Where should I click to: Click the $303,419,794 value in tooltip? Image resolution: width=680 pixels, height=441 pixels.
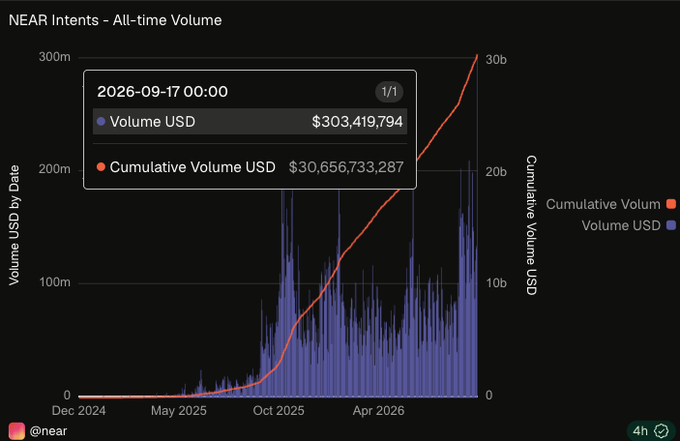point(357,121)
